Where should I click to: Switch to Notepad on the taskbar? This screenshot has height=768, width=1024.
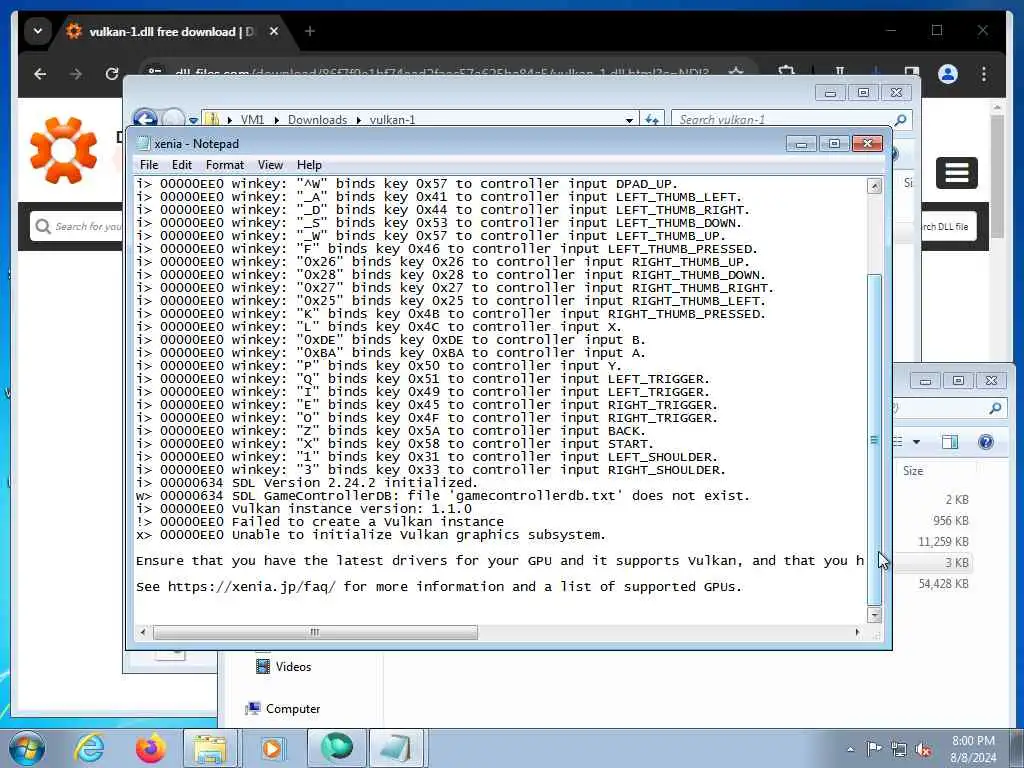(397, 748)
